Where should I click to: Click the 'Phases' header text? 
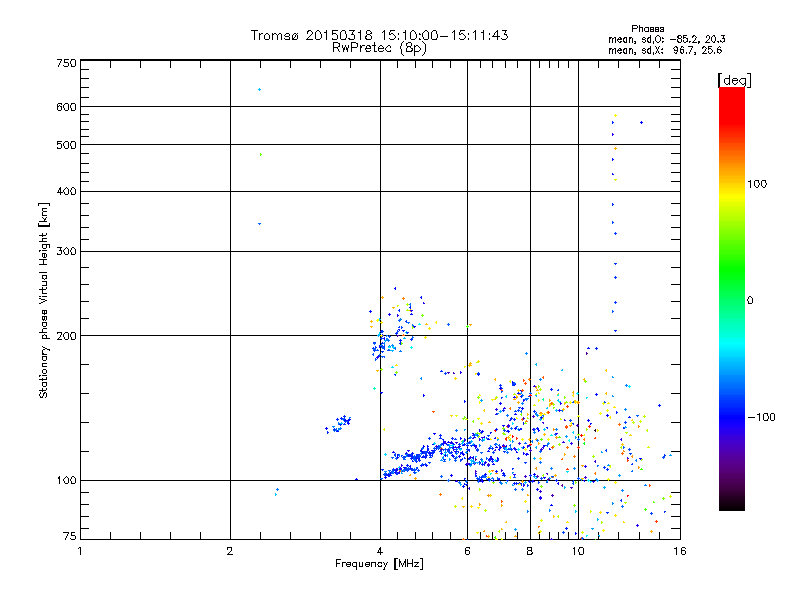tap(647, 29)
